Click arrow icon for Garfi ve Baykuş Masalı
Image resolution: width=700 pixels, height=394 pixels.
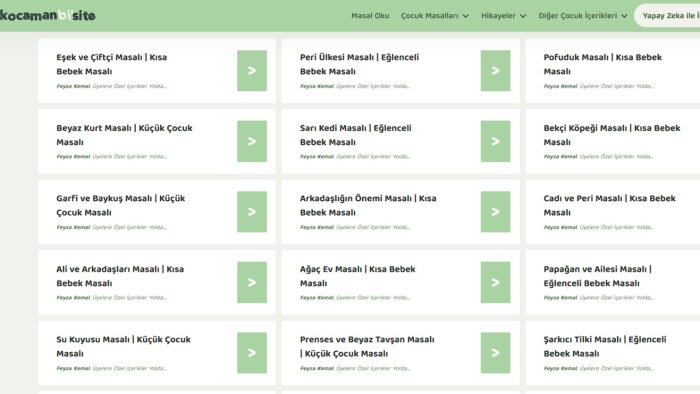tap(252, 212)
